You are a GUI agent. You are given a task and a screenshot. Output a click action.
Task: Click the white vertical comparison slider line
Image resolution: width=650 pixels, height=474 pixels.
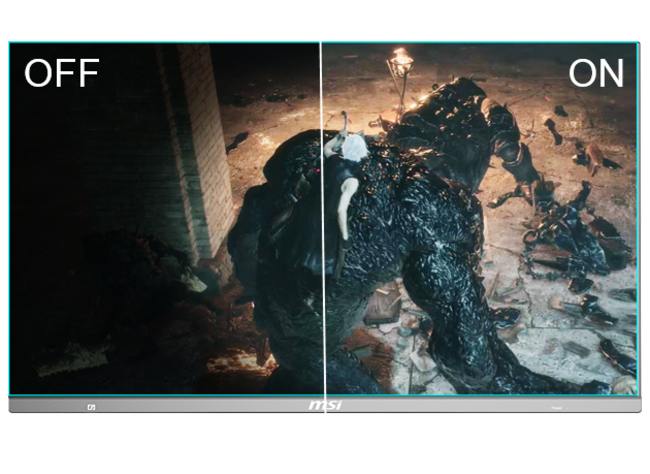pyautogui.click(x=323, y=227)
